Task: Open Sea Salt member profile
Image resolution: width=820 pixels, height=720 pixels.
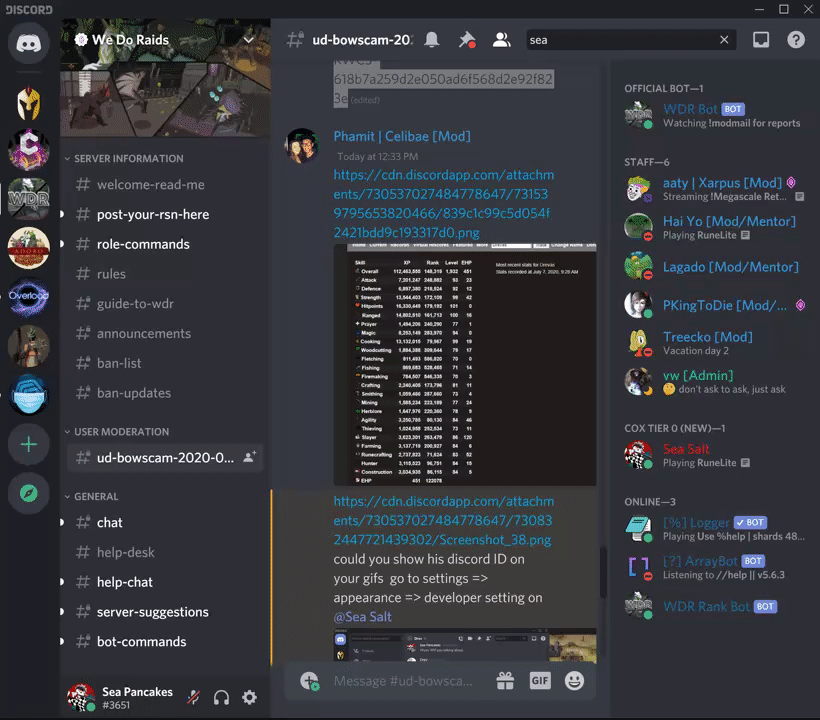Action: coord(716,455)
